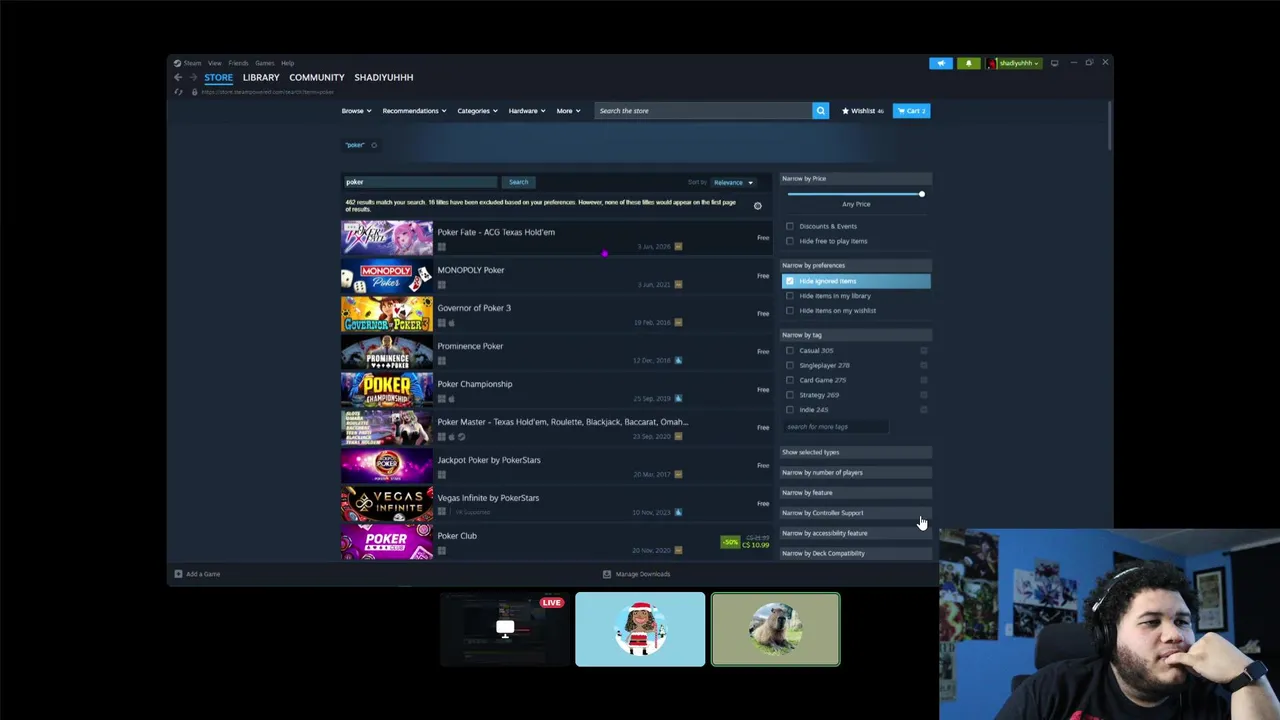
Task: Switch to the COMMUNITY tab
Action: pos(316,77)
